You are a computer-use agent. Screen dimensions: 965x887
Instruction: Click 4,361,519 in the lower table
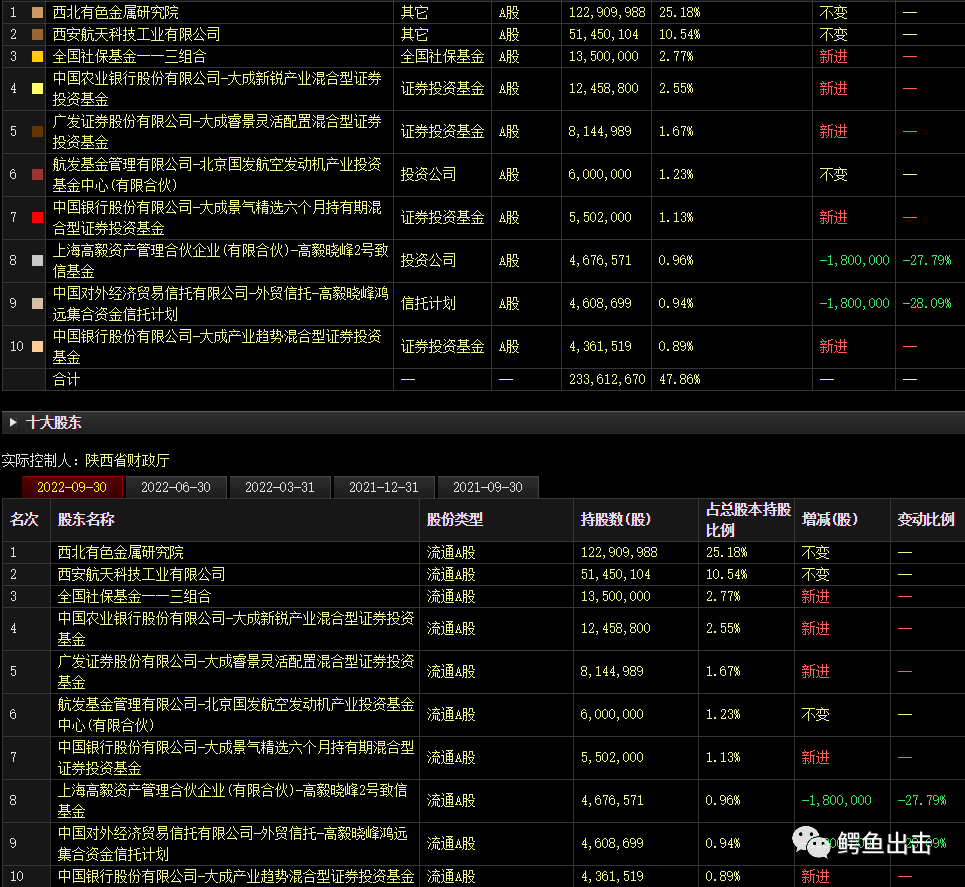[612, 876]
